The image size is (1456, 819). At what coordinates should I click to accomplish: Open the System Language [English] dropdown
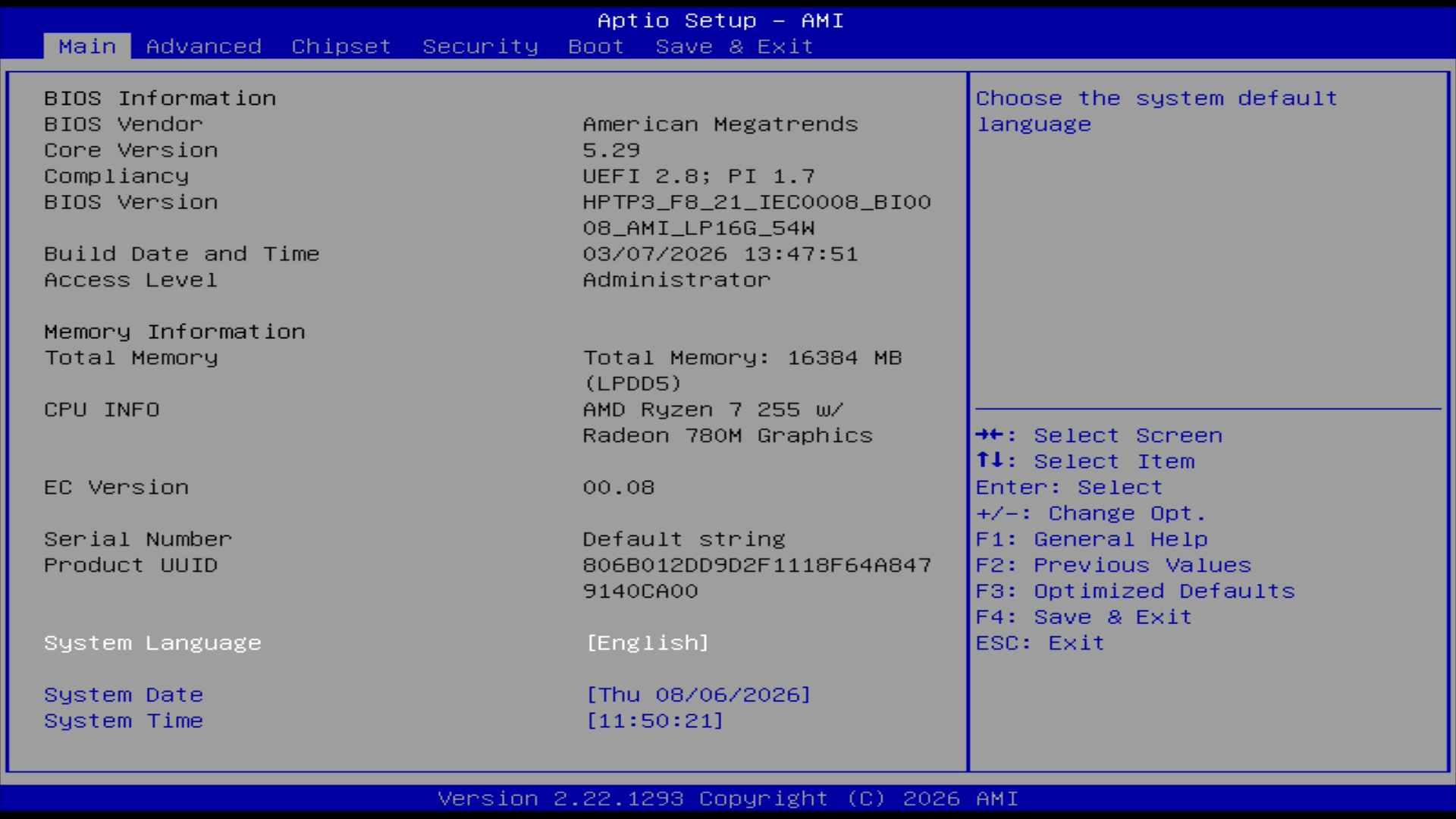(x=648, y=643)
